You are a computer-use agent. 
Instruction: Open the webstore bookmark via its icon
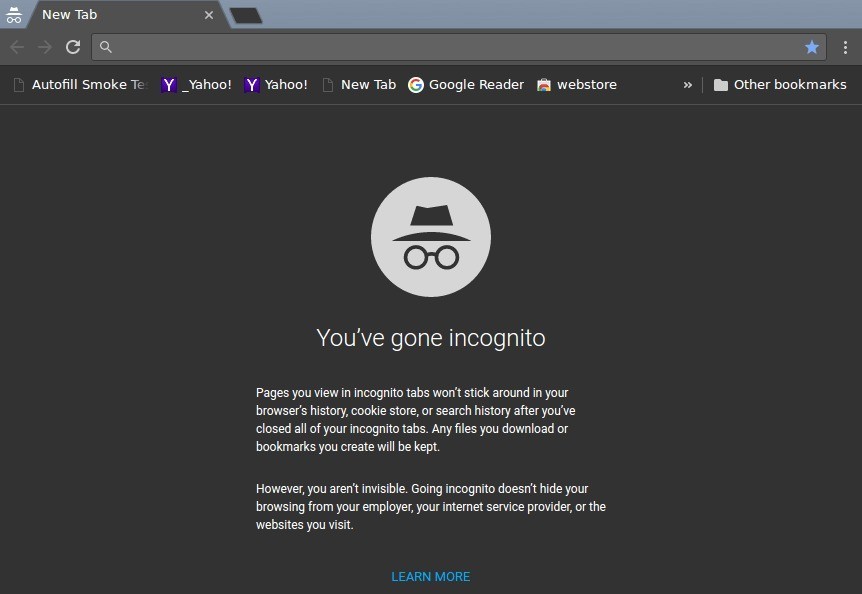click(x=542, y=84)
